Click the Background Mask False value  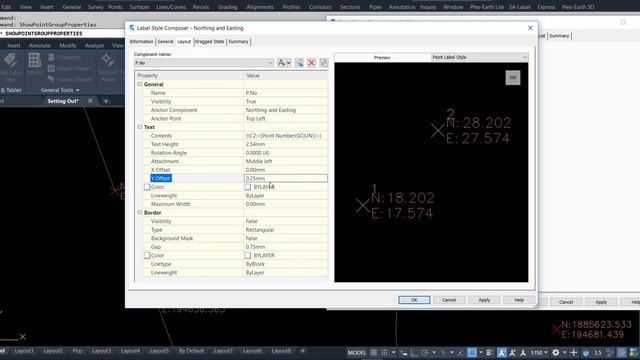pyautogui.click(x=286, y=238)
